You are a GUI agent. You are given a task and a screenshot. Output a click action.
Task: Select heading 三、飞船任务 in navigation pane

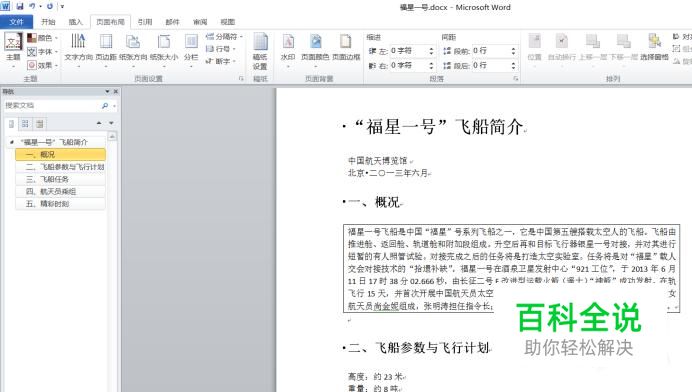pos(60,179)
